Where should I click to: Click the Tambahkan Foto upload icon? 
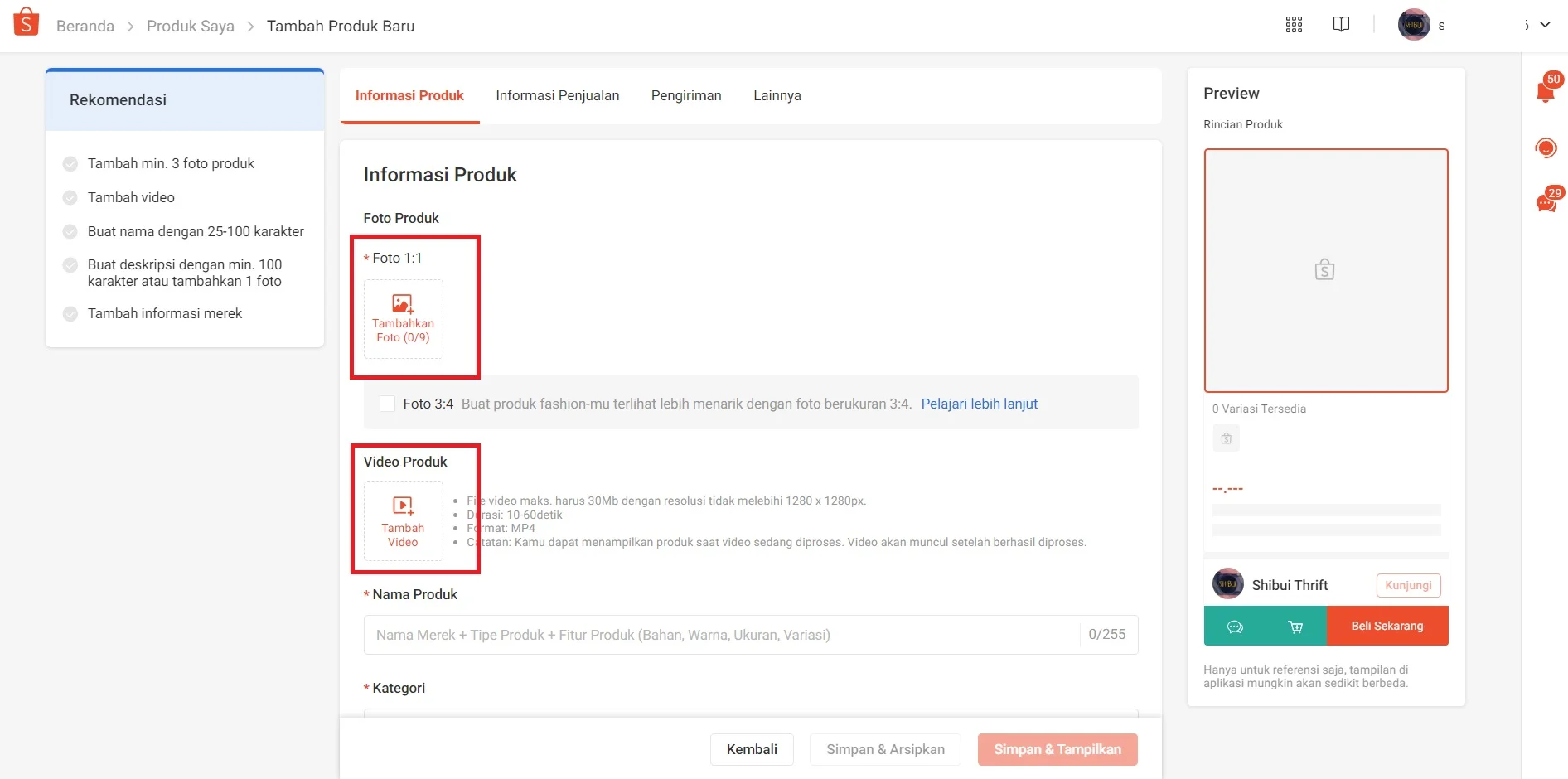[x=402, y=319]
